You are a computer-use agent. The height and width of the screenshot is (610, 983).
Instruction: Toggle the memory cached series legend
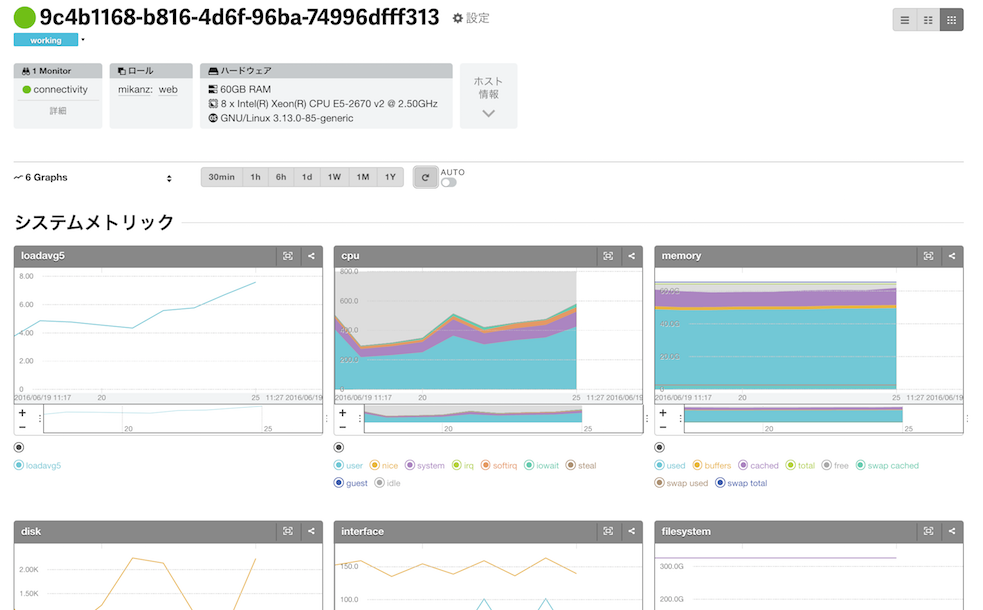pyautogui.click(x=758, y=465)
